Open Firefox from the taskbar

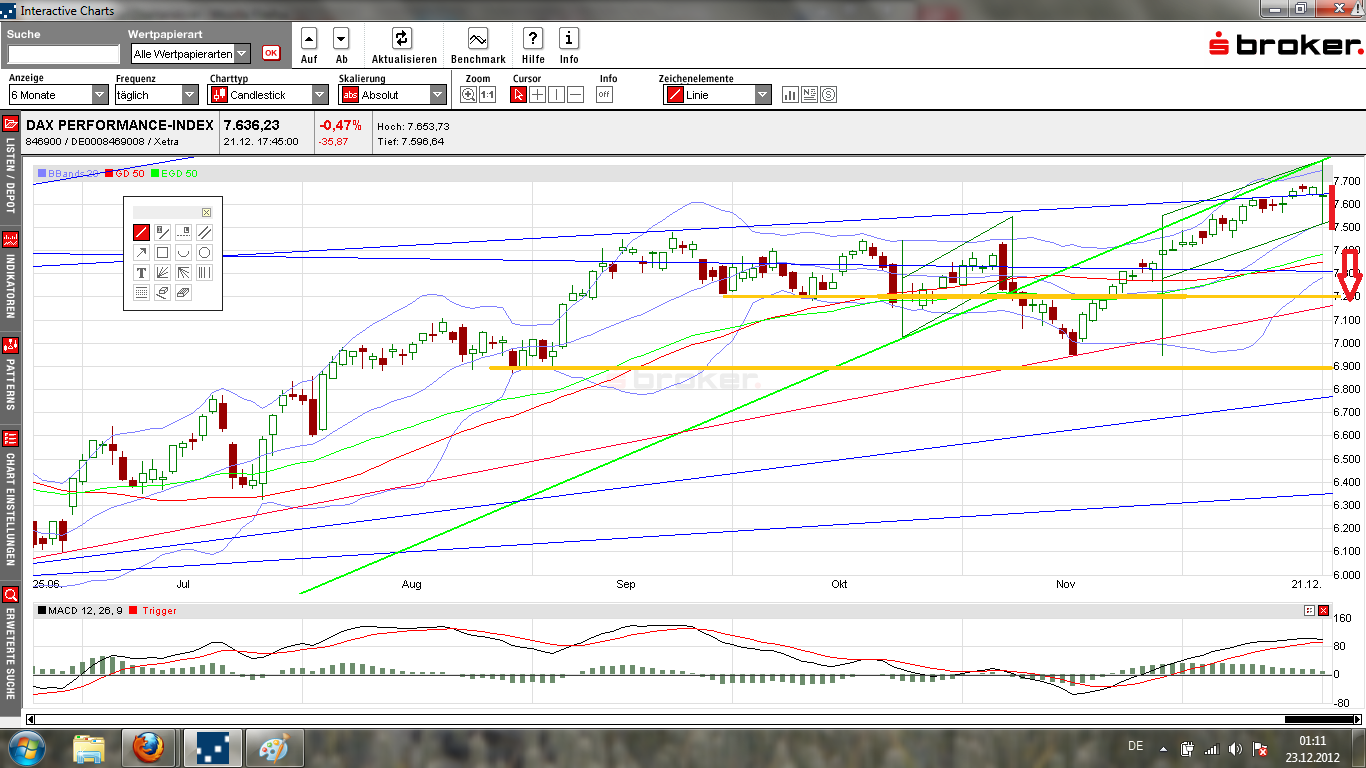tap(148, 747)
